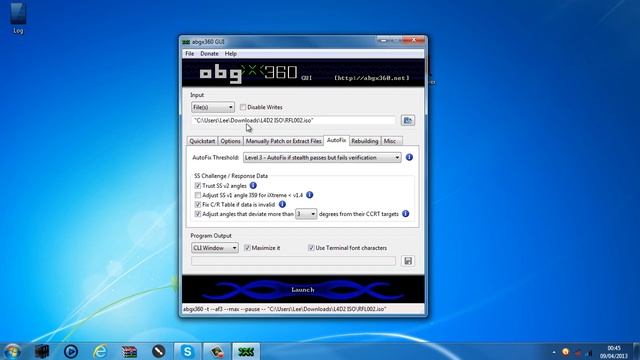This screenshot has height=360, width=640.
Task: Open the Donate menu
Action: coord(209,53)
